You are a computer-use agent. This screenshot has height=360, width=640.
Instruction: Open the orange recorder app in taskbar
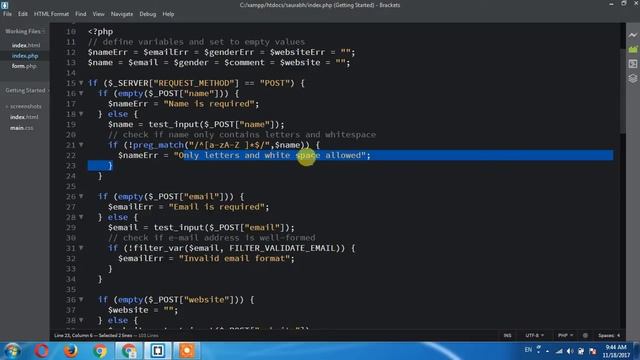coord(187,351)
